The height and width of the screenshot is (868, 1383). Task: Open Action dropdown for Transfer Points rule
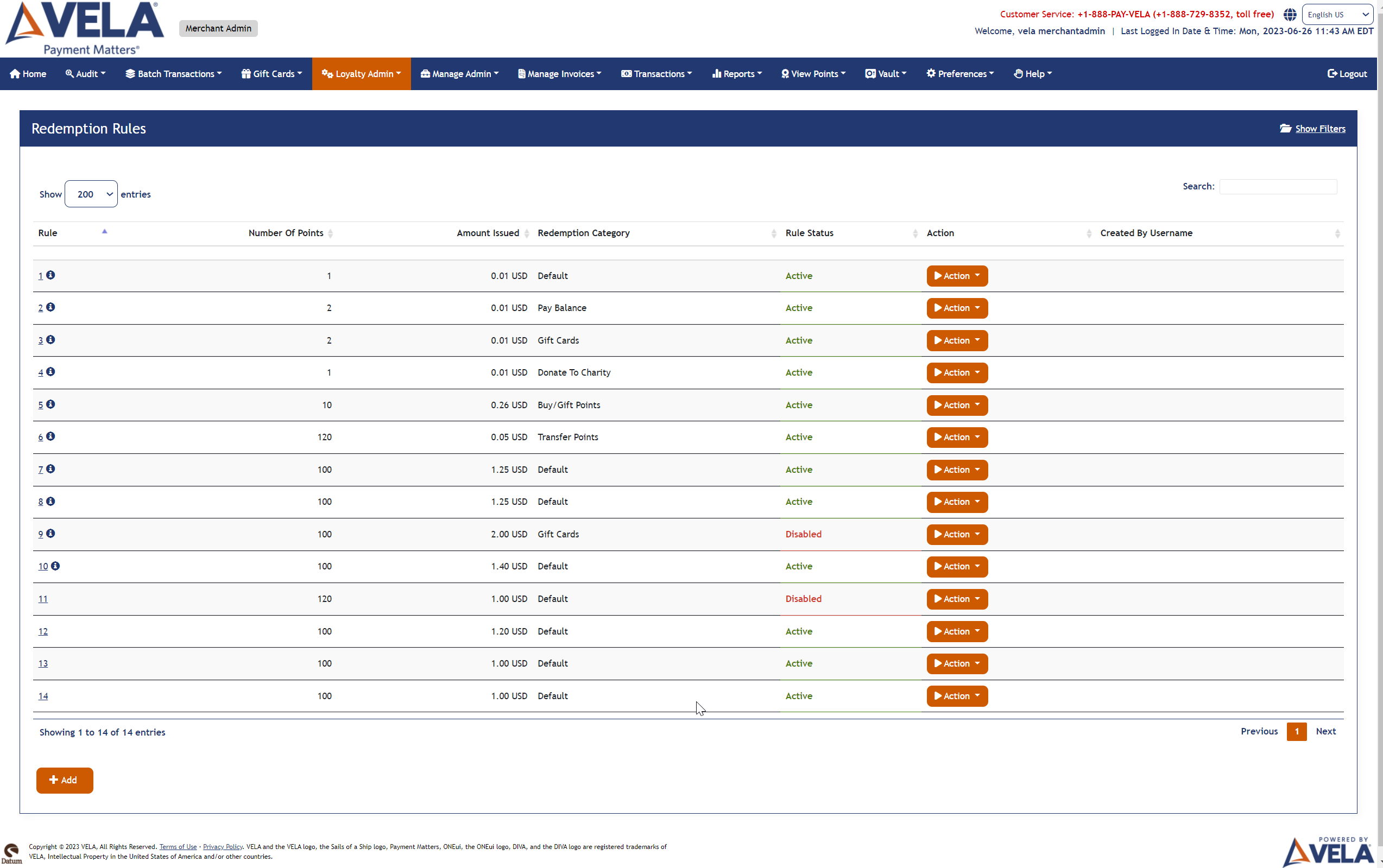(957, 437)
